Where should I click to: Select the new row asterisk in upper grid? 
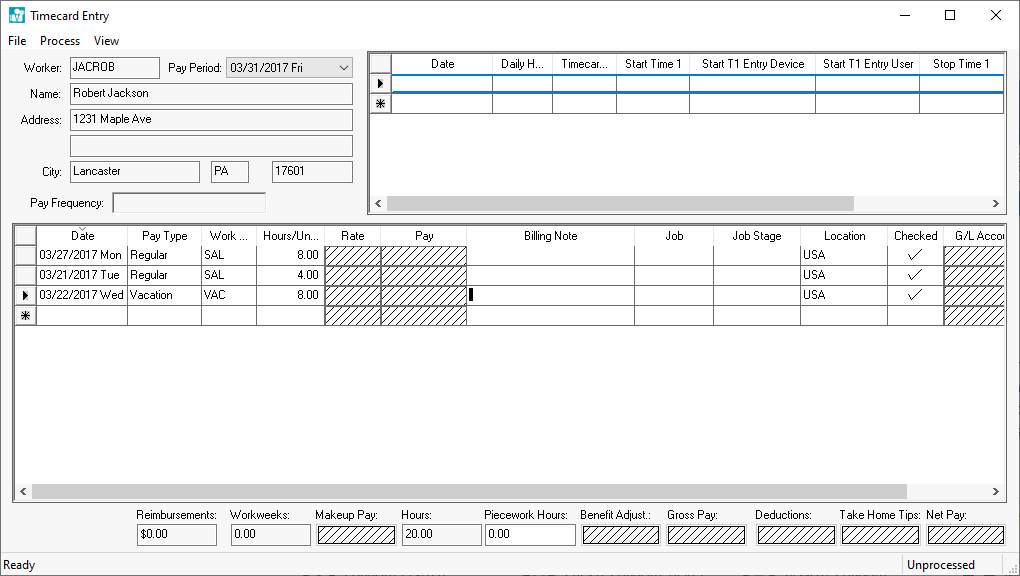pyautogui.click(x=380, y=104)
